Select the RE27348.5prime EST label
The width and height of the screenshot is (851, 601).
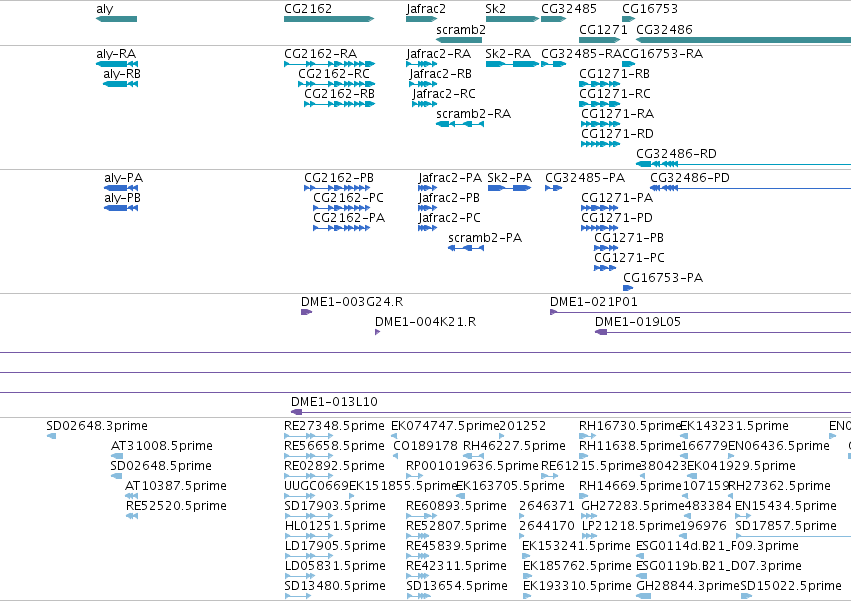coord(334,426)
